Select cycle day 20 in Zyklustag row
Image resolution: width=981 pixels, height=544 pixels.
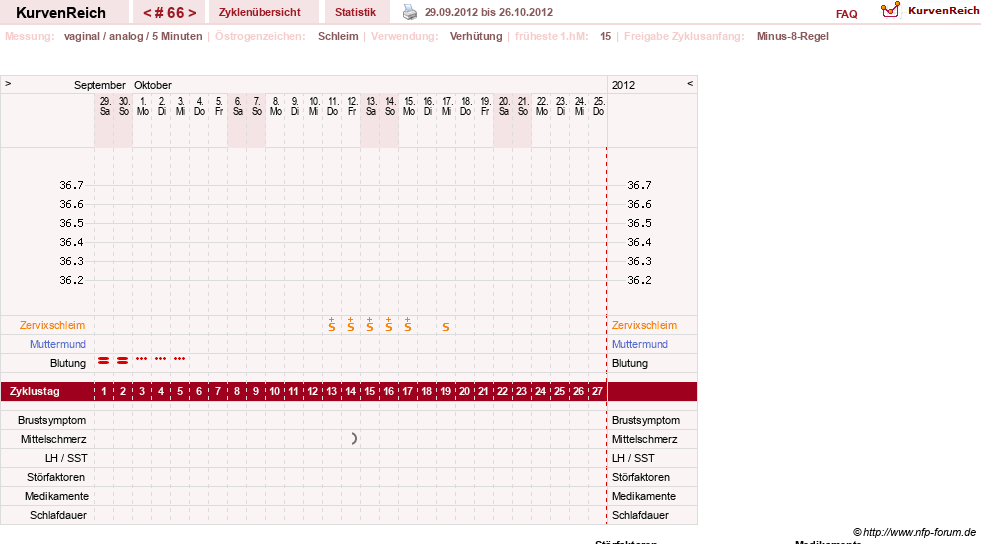pyautogui.click(x=464, y=391)
